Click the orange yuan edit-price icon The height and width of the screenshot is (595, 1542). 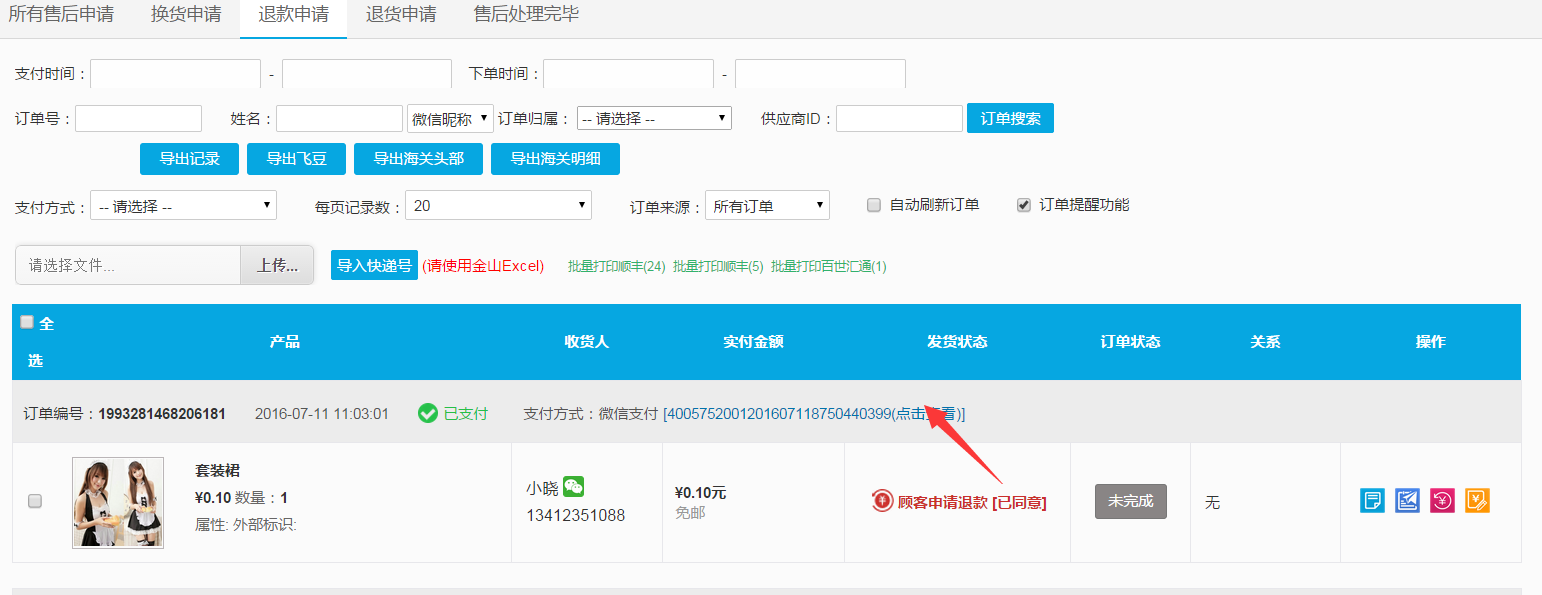(x=1477, y=501)
